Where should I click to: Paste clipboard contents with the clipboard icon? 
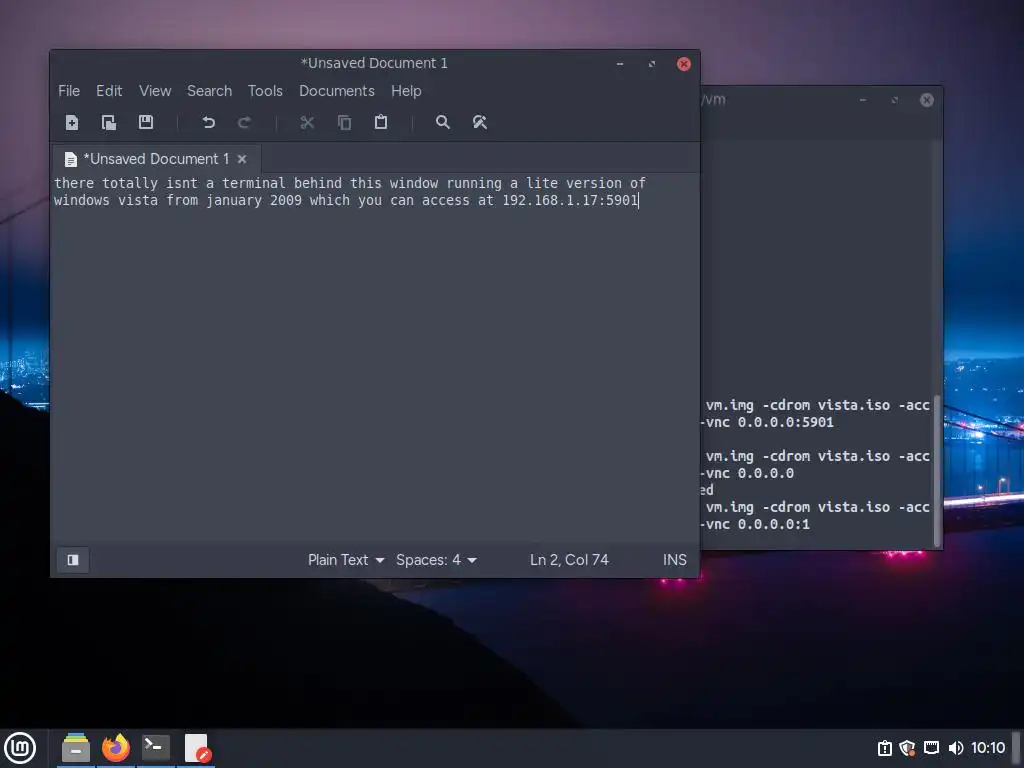pyautogui.click(x=381, y=122)
